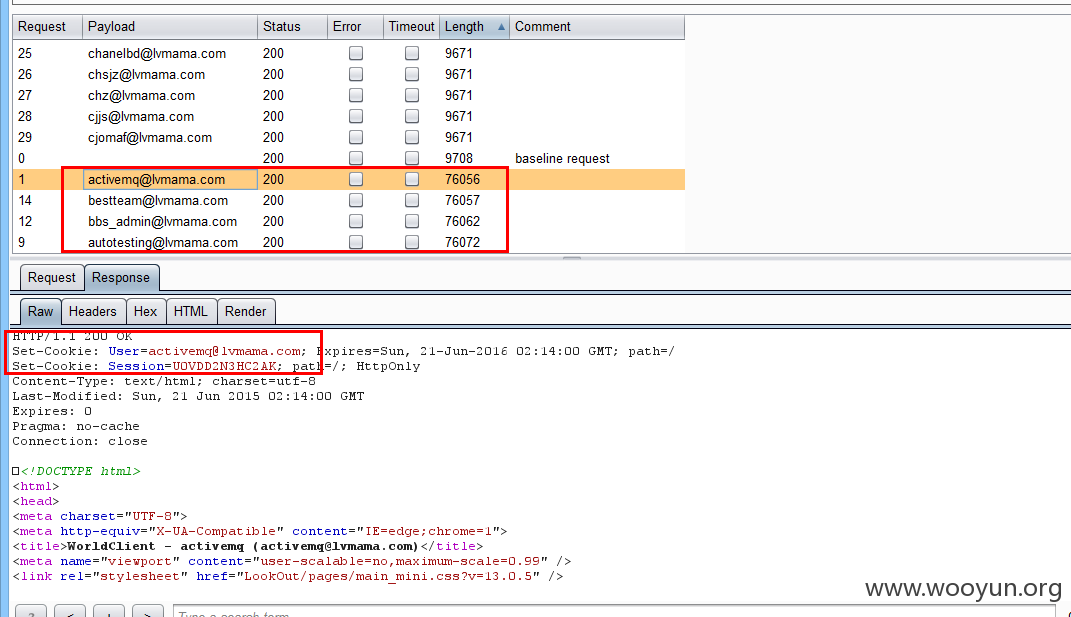Click the search term input field
Image resolution: width=1071 pixels, height=617 pixels.
coord(615,612)
